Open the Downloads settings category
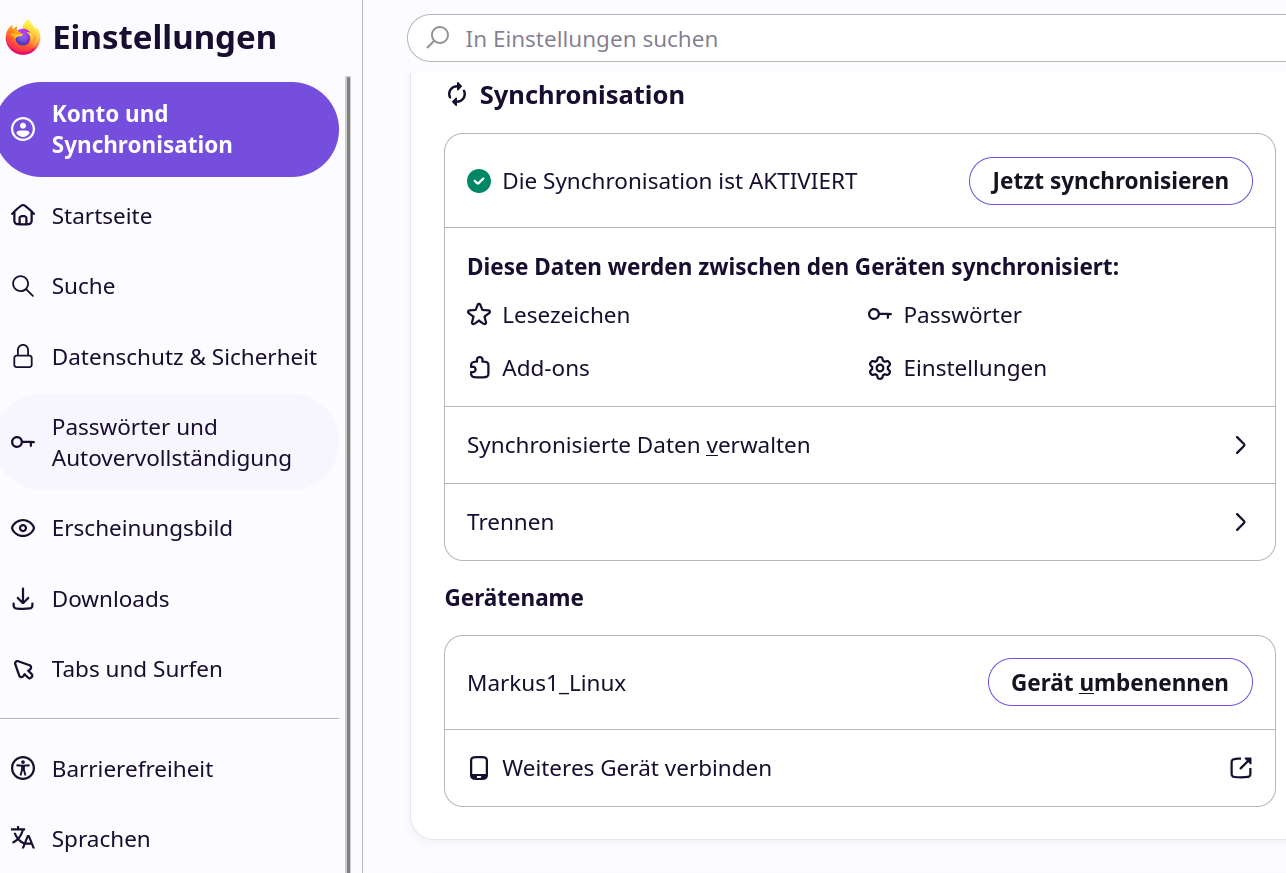This screenshot has width=1286, height=873. click(170, 599)
